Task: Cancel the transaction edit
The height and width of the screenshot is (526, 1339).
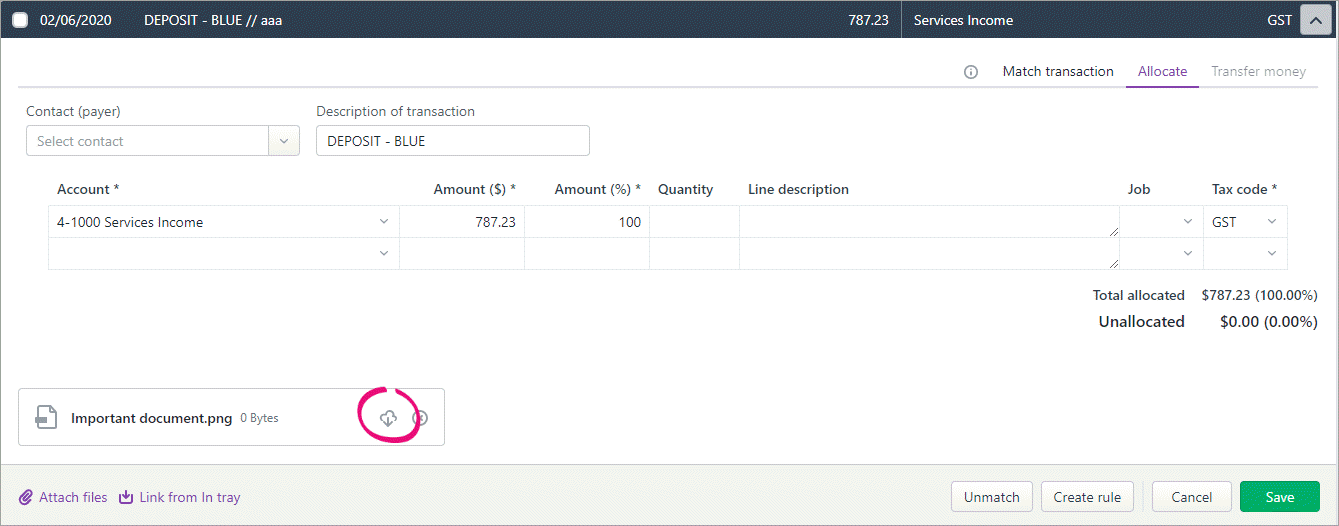Action: 1192,497
